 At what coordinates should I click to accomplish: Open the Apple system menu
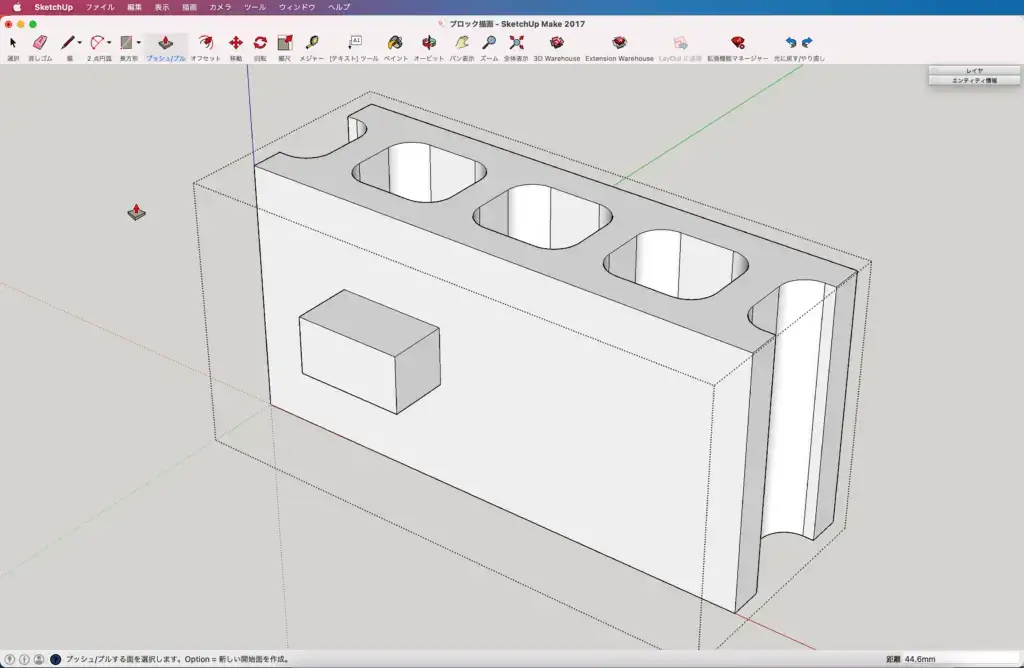click(17, 7)
